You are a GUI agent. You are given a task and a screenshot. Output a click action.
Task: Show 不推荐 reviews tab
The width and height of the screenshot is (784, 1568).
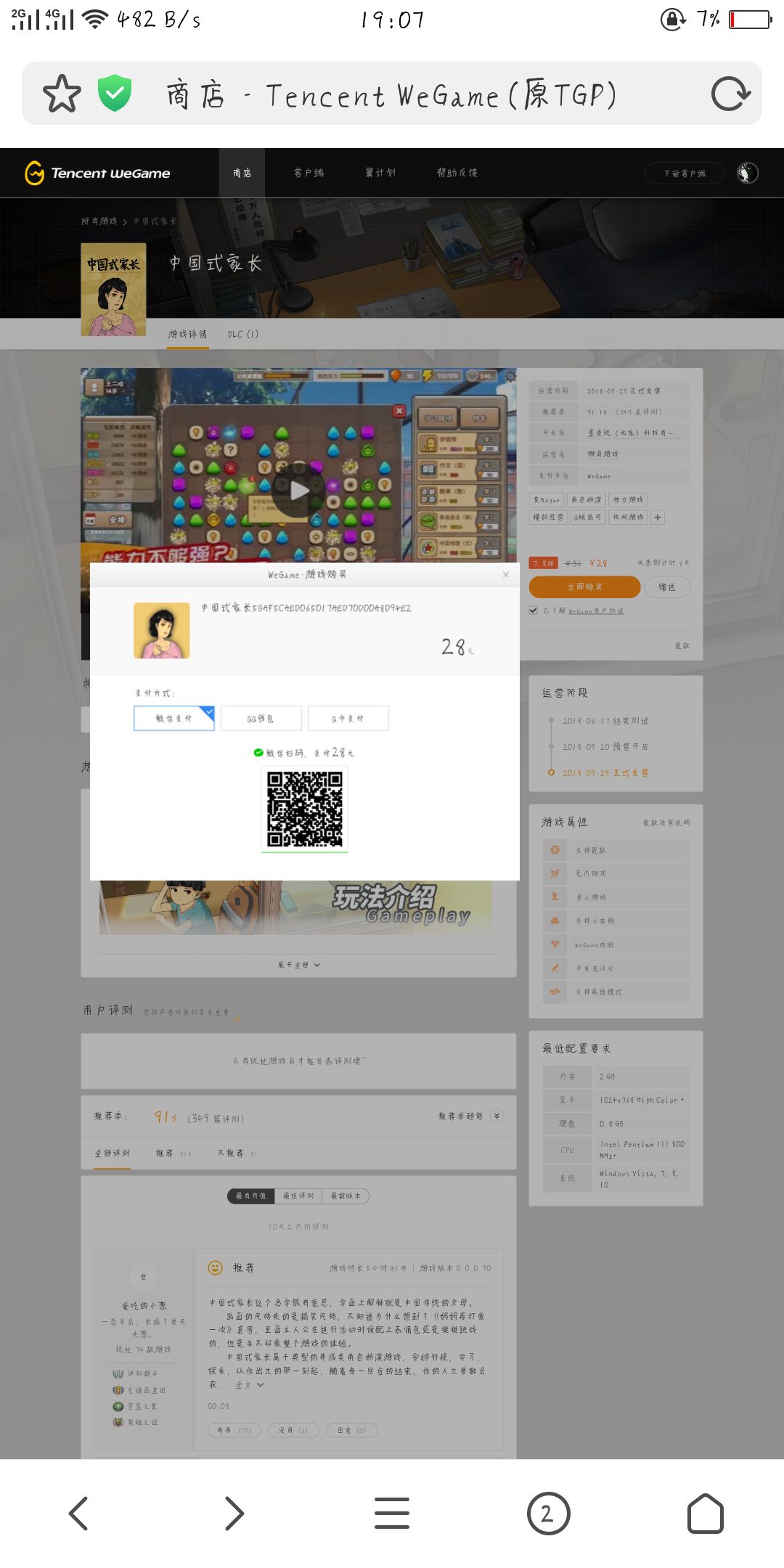[237, 1153]
